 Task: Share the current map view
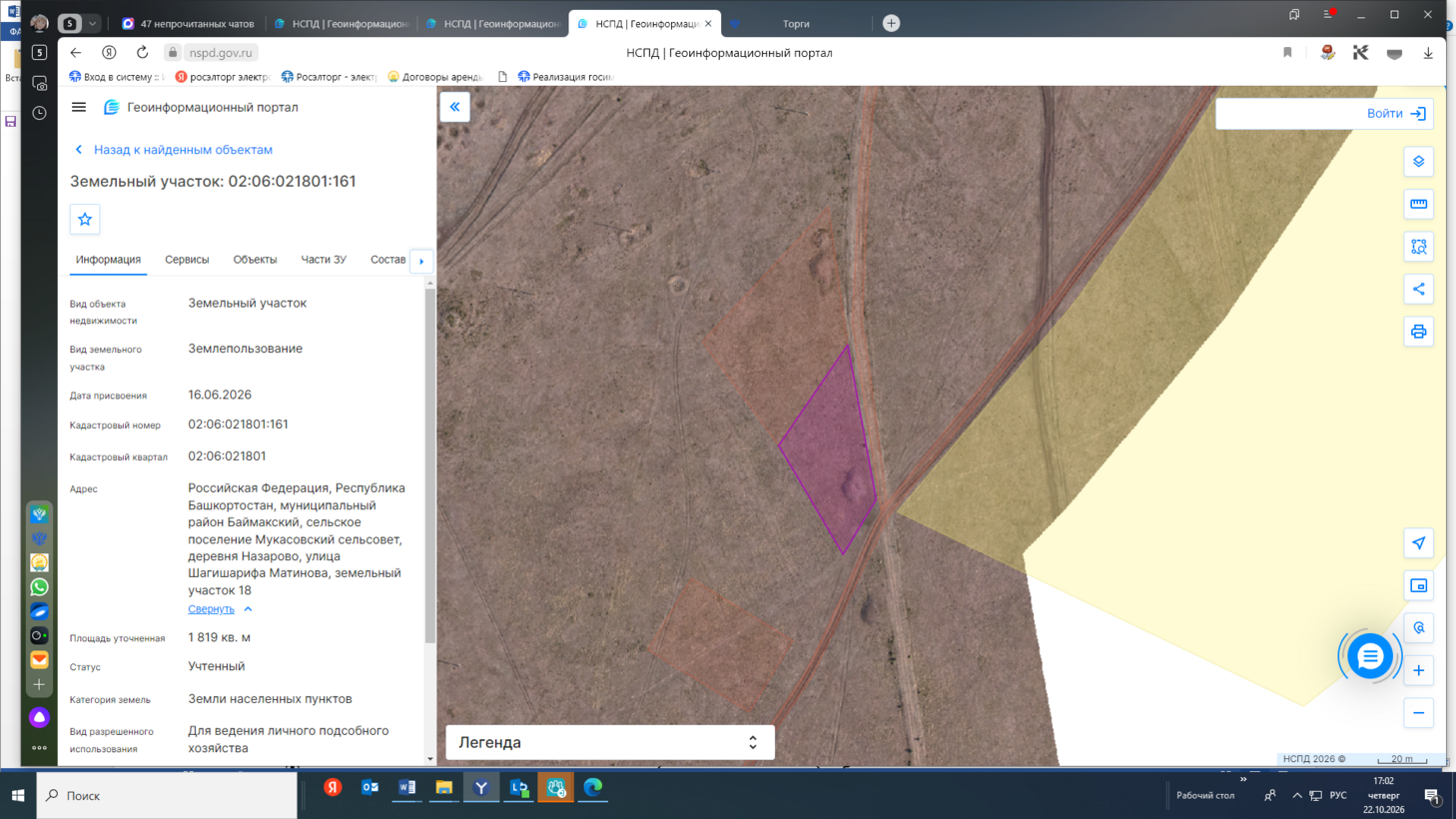tap(1418, 289)
